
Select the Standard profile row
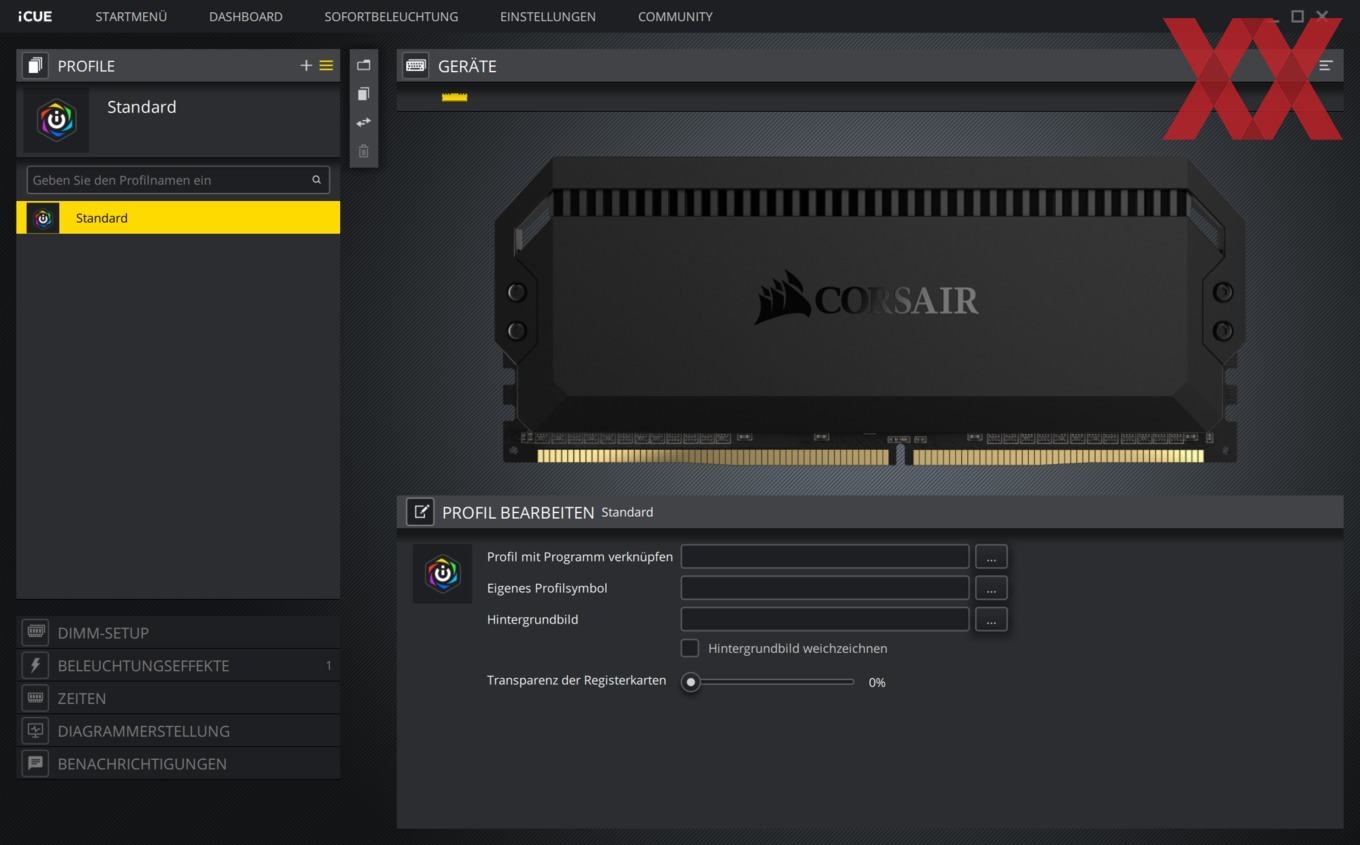(178, 218)
